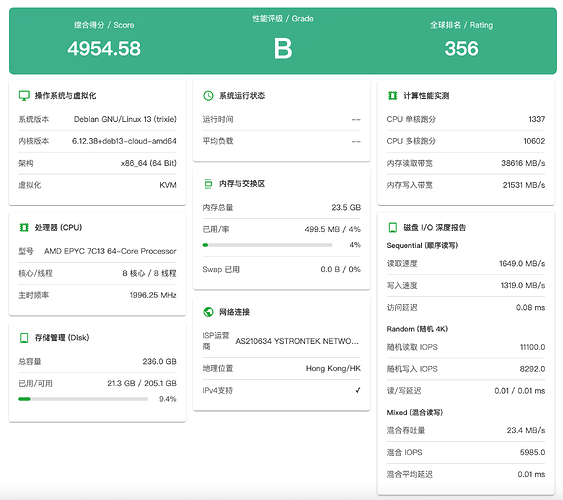This screenshot has height=500, width=563.
Task: Click the 全球排名 / Rating label
Action: [461, 25]
